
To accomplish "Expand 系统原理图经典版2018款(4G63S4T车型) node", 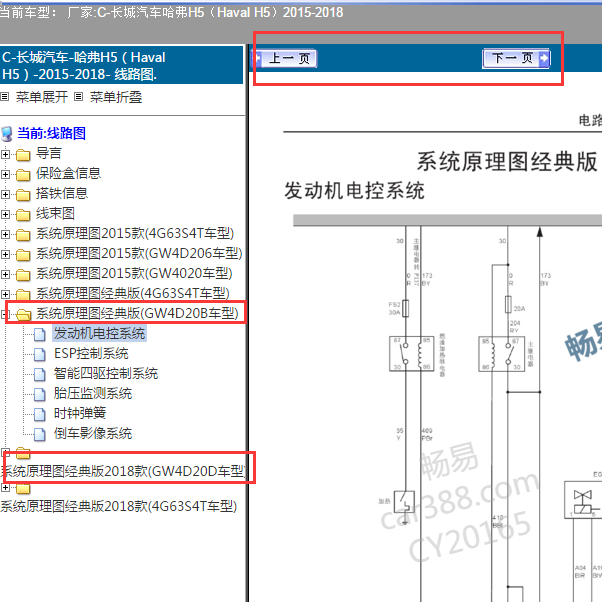I will click(x=5, y=488).
